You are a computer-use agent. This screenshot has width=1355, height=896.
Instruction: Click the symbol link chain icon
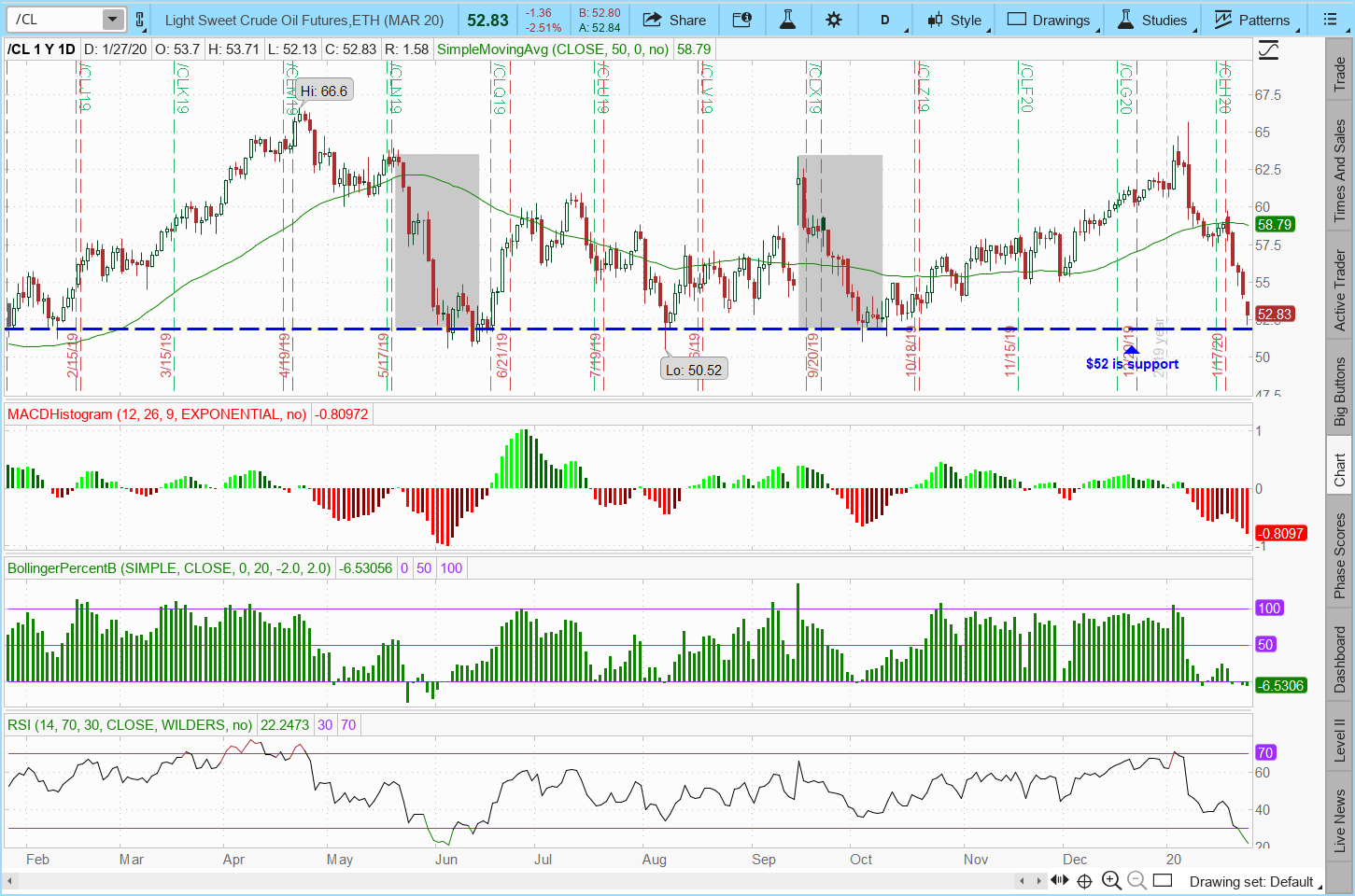[x=140, y=20]
